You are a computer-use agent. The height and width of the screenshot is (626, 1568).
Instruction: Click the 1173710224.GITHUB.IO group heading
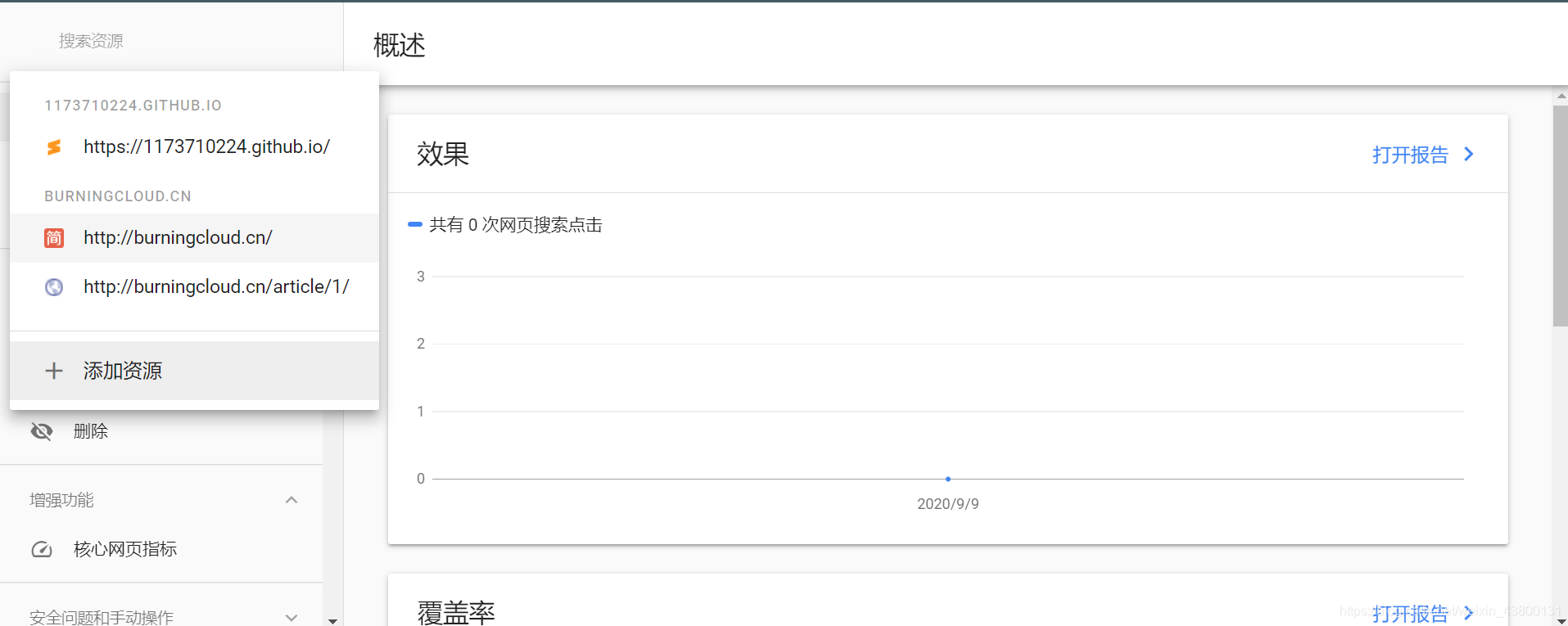pos(133,106)
